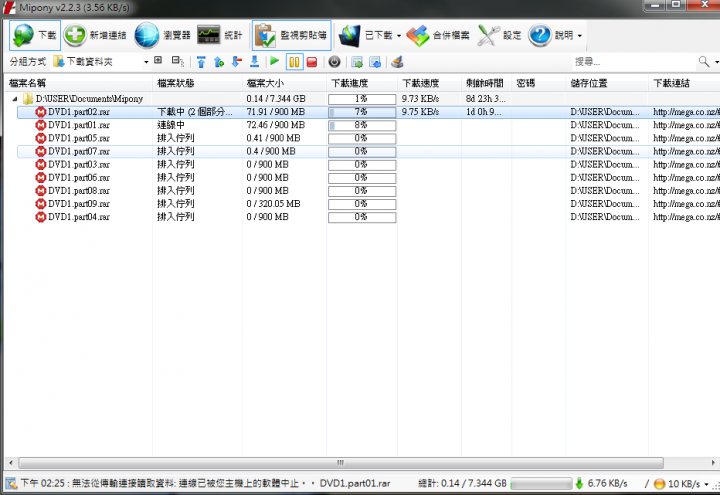Click the 7% progress bar of DVD1.part02.rar
Viewport: 720px width, 495px height.
point(362,112)
